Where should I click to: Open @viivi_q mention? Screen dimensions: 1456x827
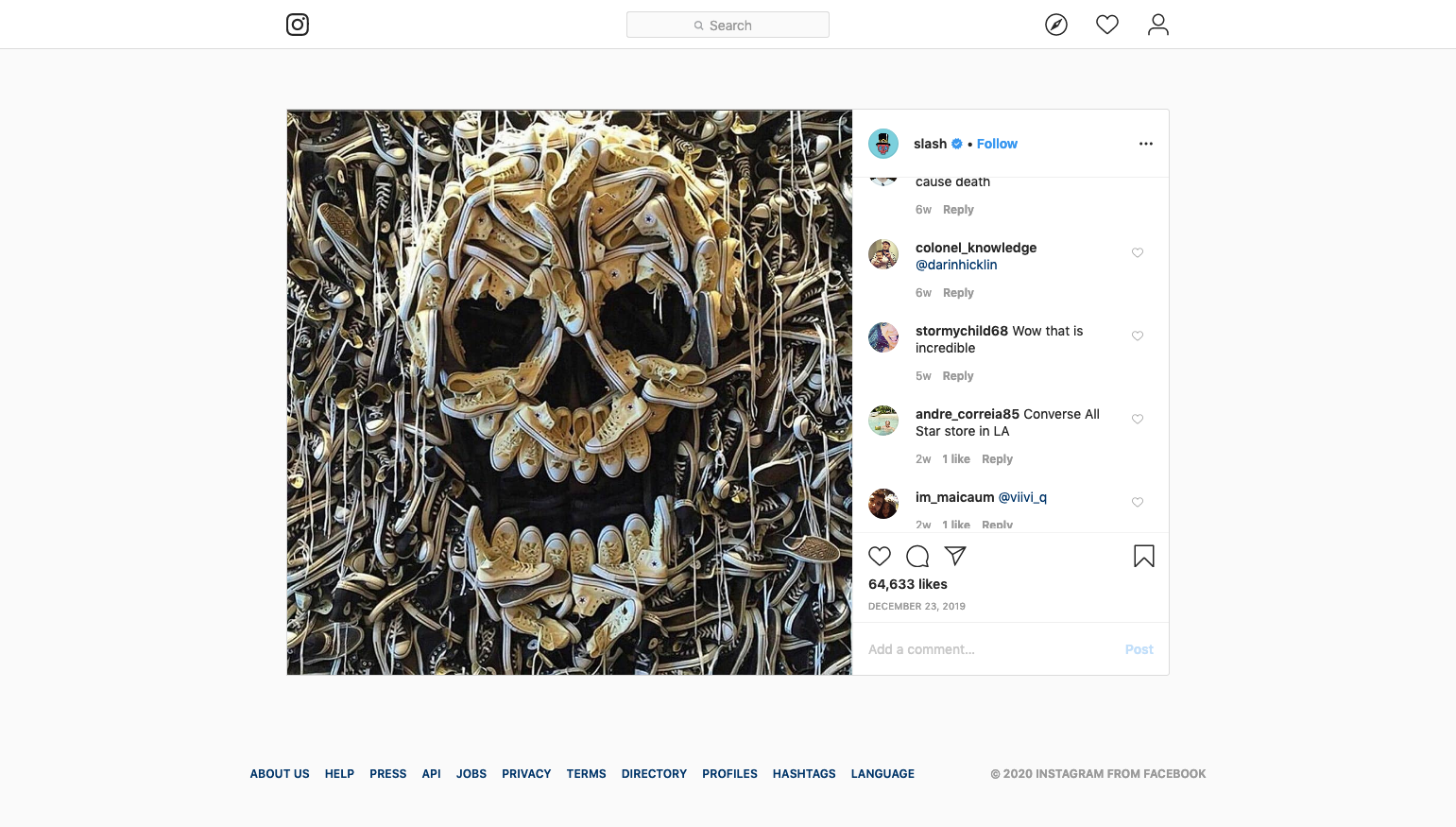pyautogui.click(x=1022, y=497)
